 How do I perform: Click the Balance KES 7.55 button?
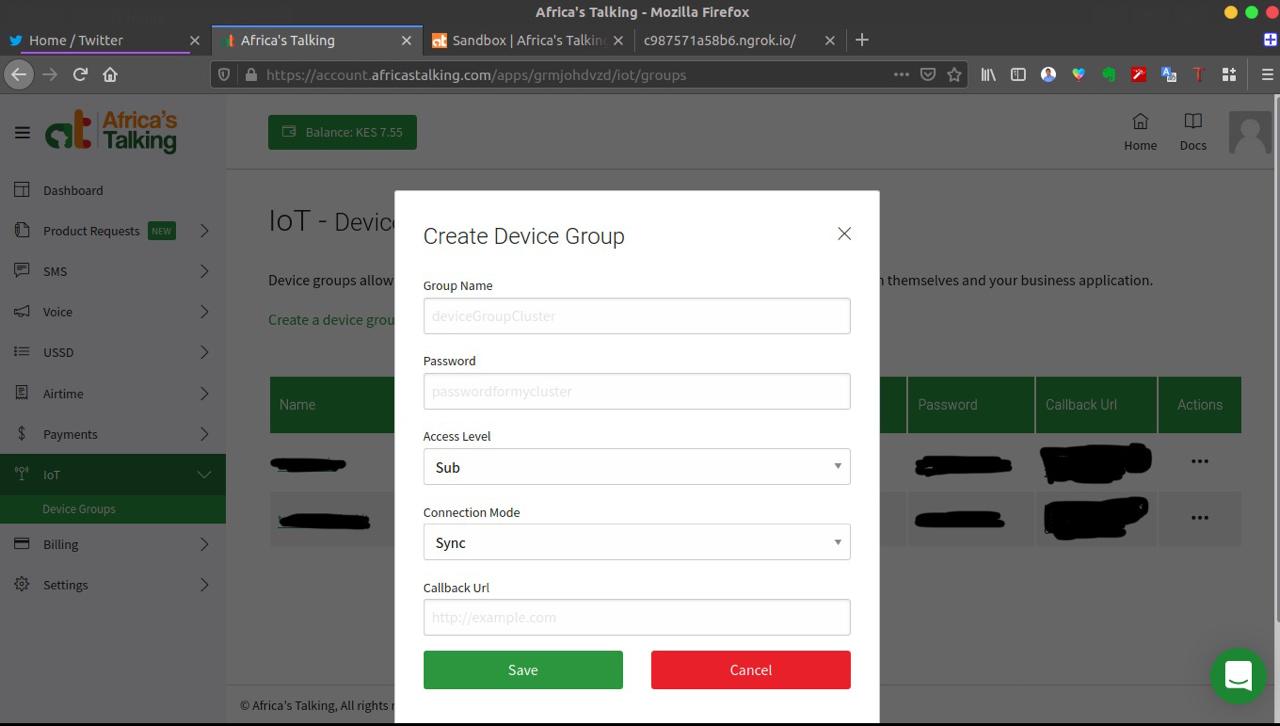[x=342, y=132]
